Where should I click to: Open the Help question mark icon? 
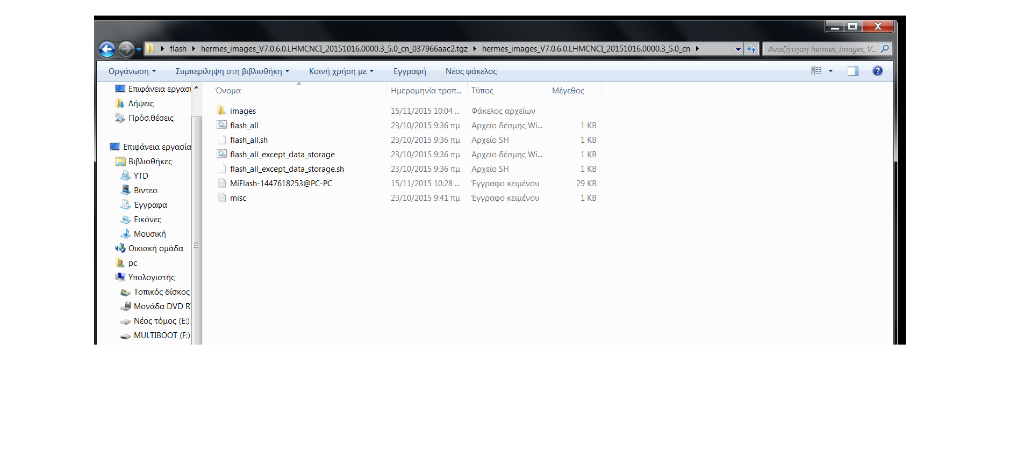(x=877, y=71)
